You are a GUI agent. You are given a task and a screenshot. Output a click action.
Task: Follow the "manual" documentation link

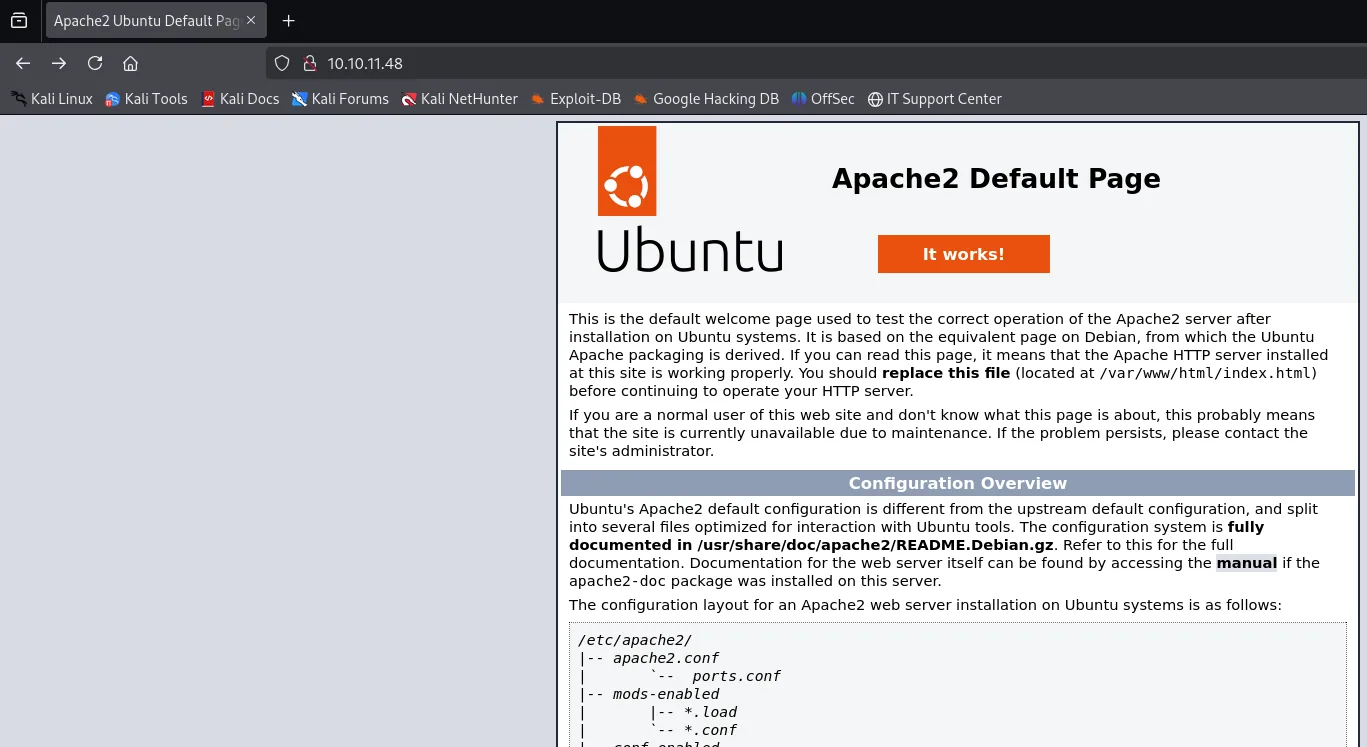pos(1246,563)
